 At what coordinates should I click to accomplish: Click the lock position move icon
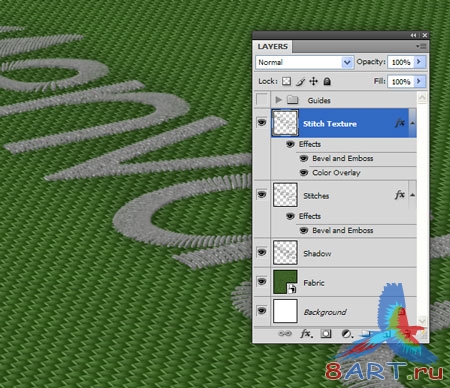click(313, 81)
